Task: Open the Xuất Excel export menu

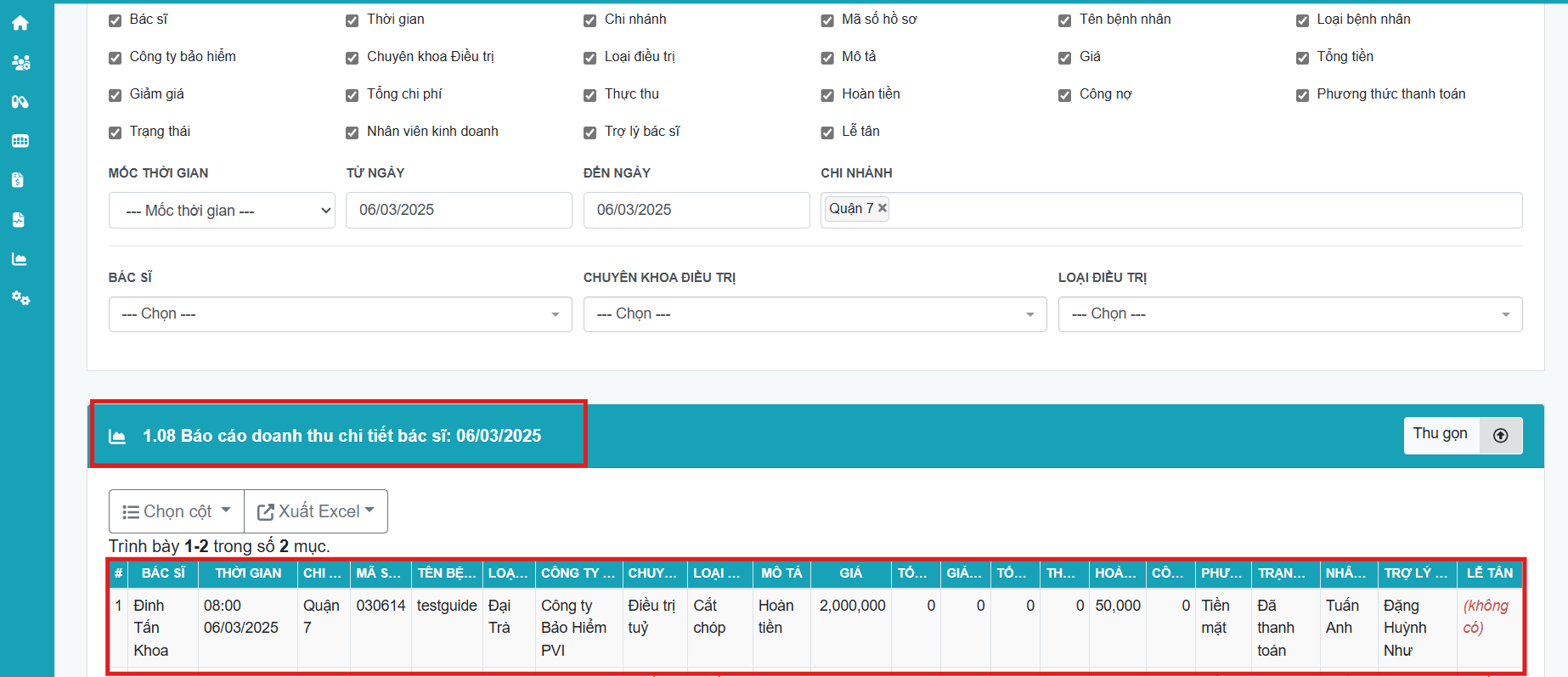Action: [x=316, y=511]
